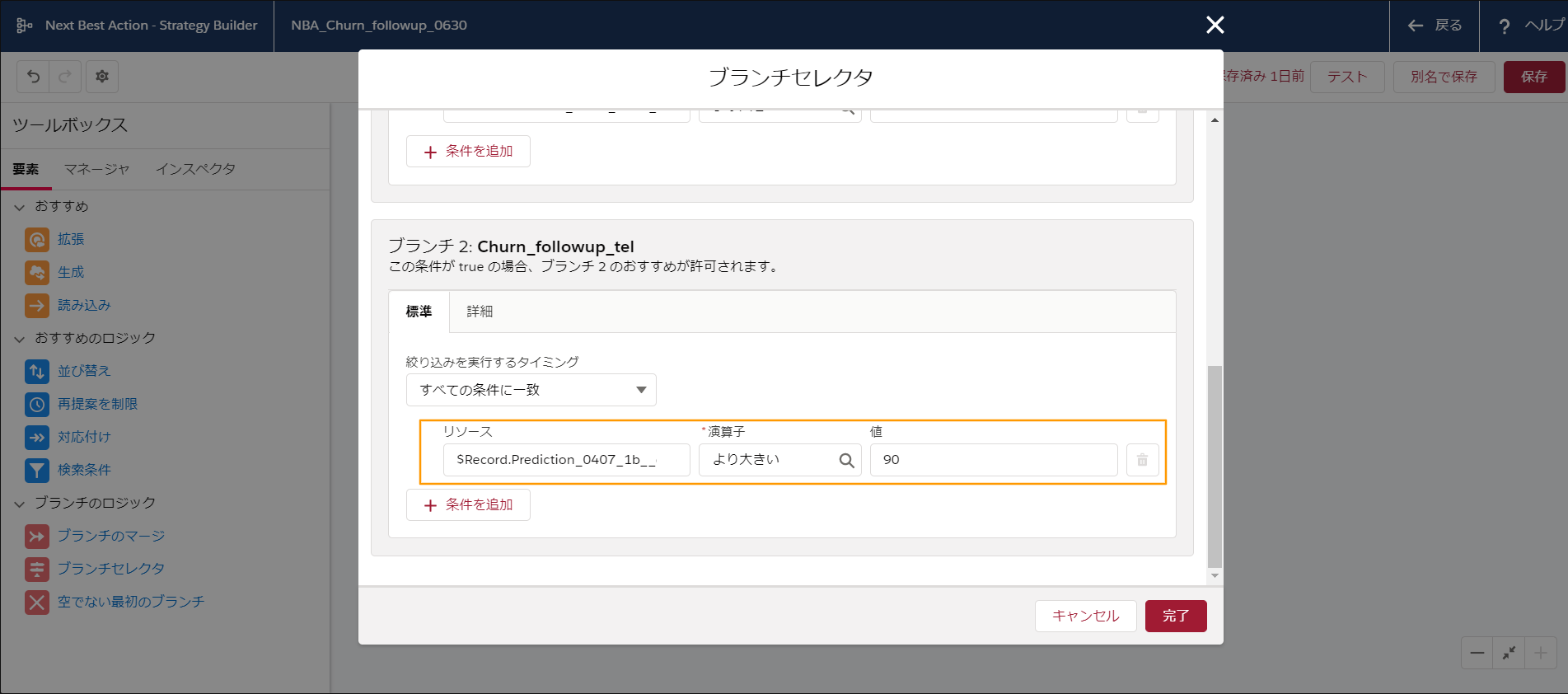This screenshot has height=694, width=1568.
Task: Collapse the おすすめ section
Action: (20, 207)
